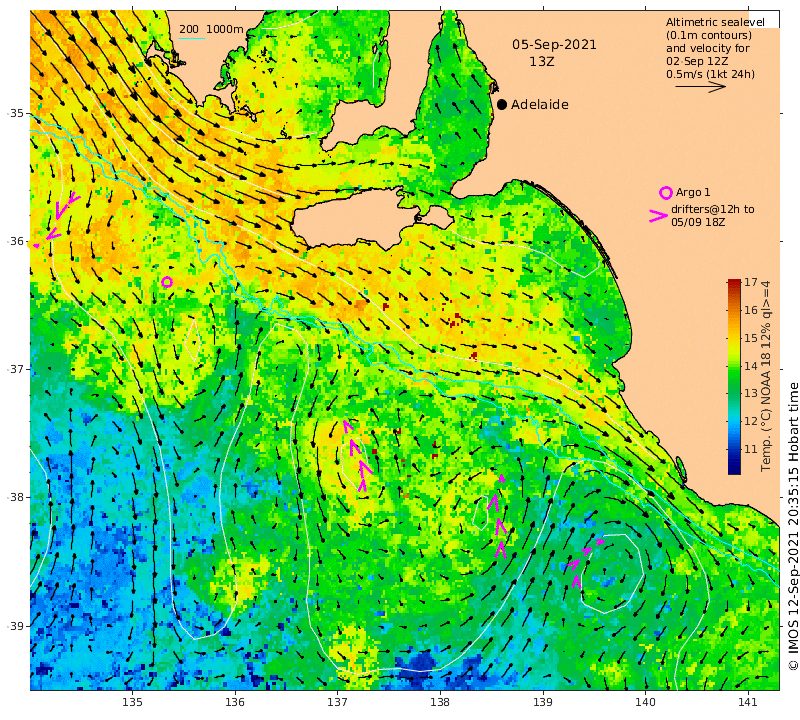
Task: Click the Adelaide city black dot marker
Action: [502, 105]
